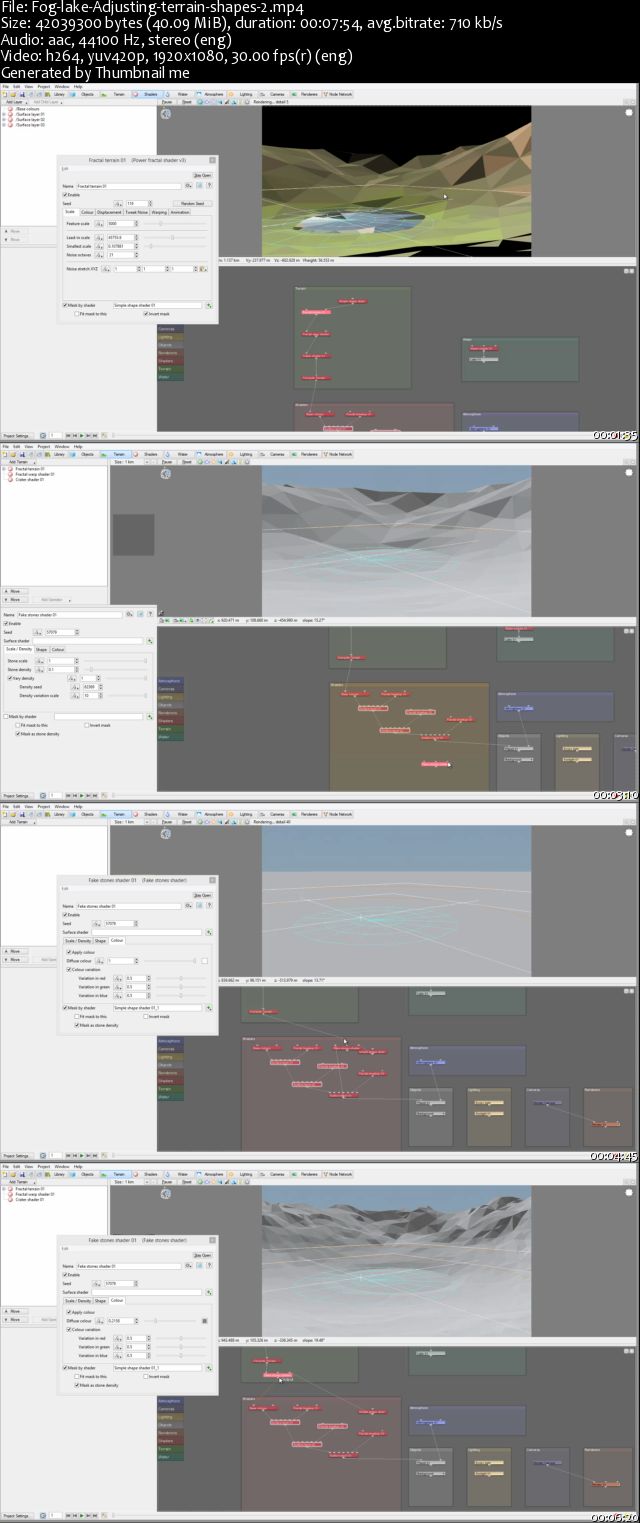Open the Size 1 km dropdown in 06:20 frame
640x1523 pixels.
coord(129,1182)
